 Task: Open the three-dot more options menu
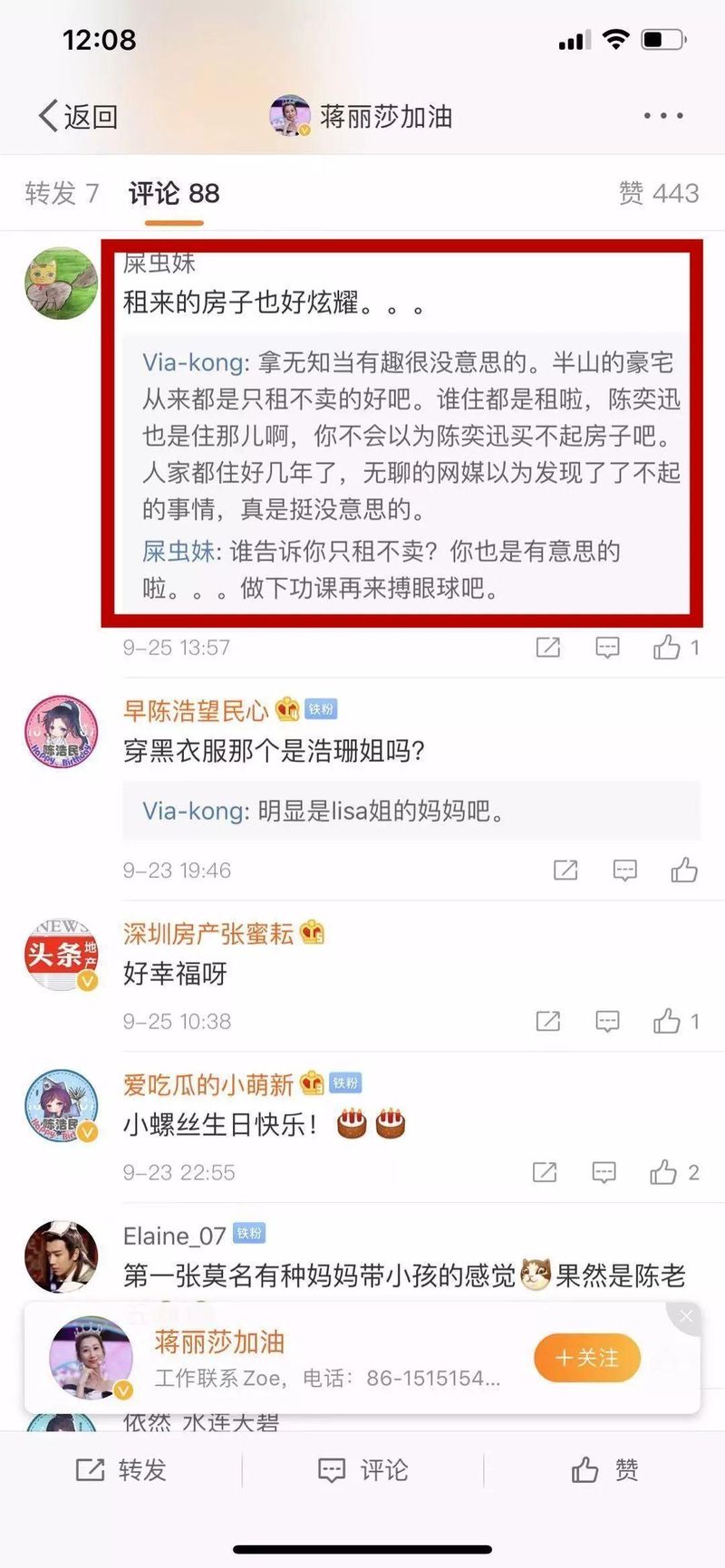coord(663,116)
